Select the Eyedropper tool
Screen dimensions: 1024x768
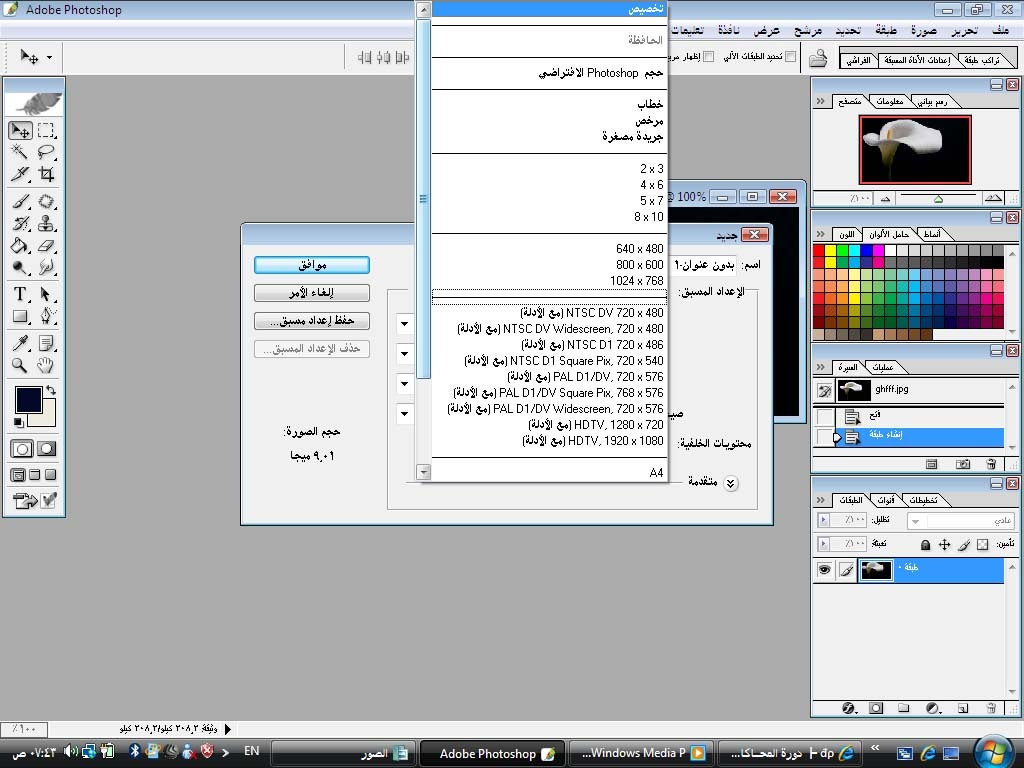click(x=20, y=343)
